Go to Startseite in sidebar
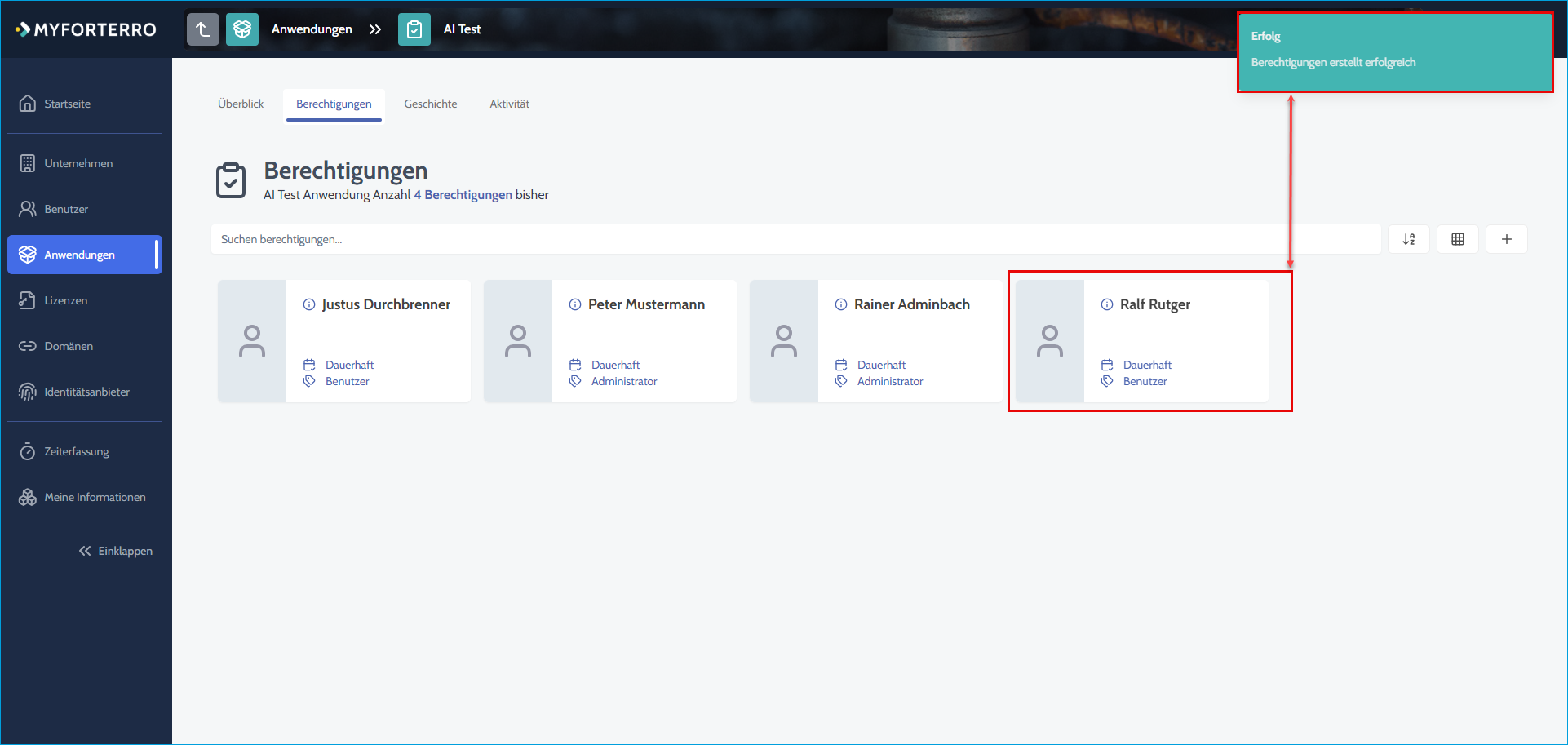The image size is (1568, 745). pos(85,104)
